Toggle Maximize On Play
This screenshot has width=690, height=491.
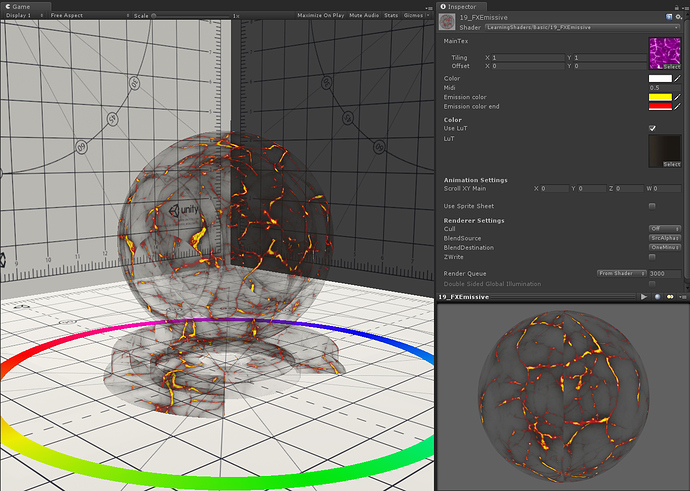pos(320,15)
